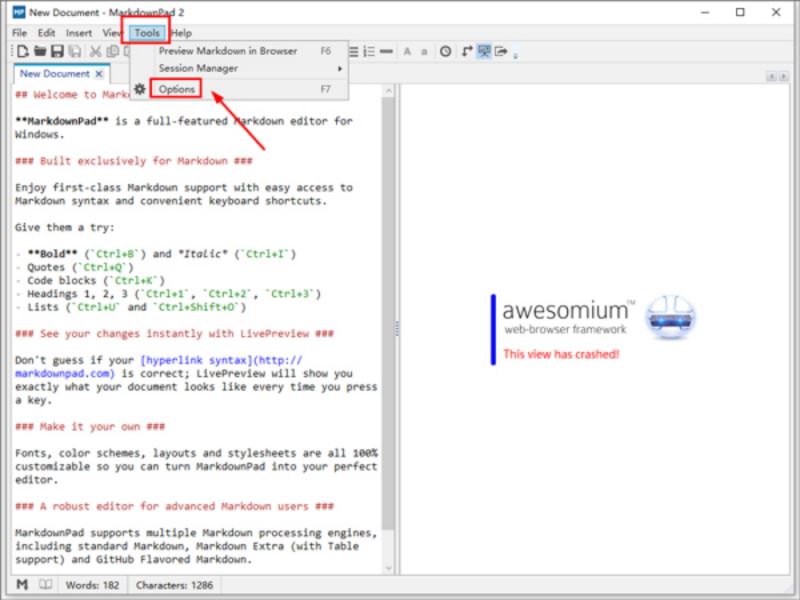Click the New Document toolbar icon

pos(22,51)
